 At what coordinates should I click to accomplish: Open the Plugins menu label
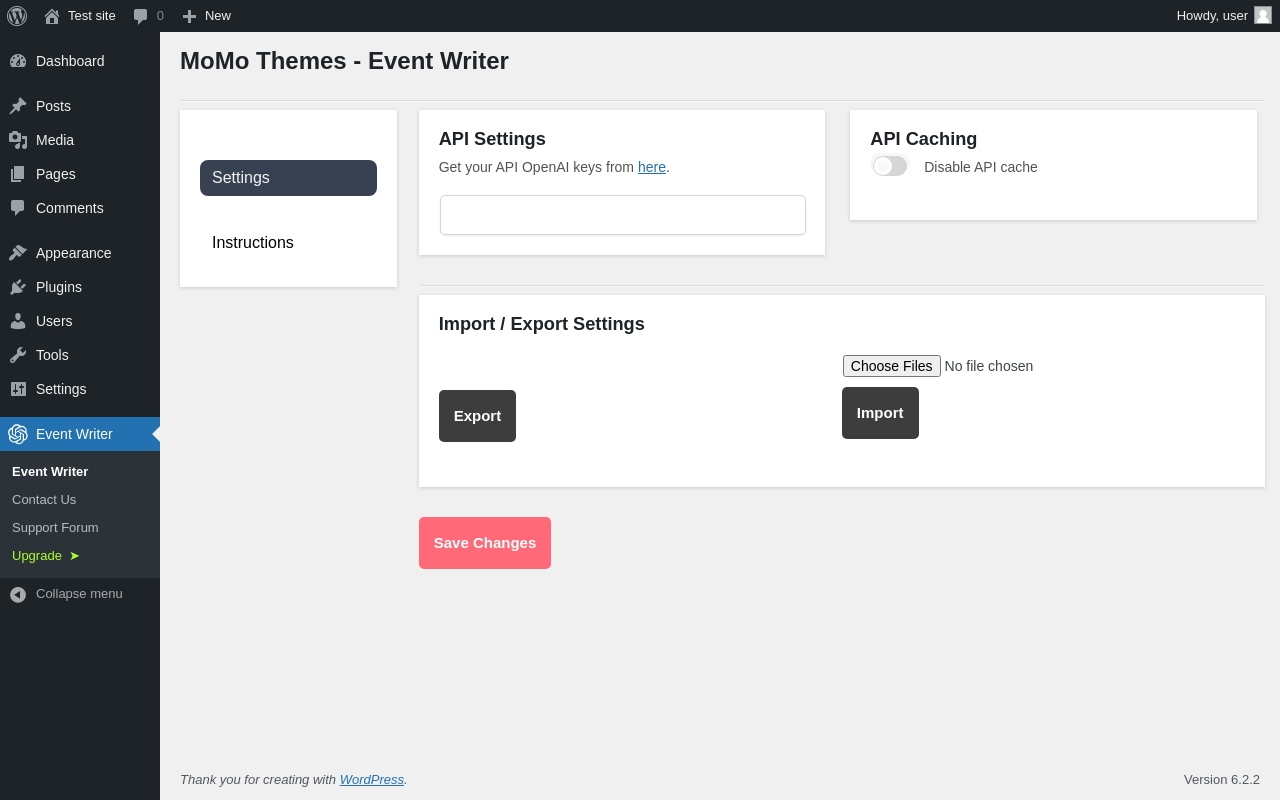coord(59,287)
